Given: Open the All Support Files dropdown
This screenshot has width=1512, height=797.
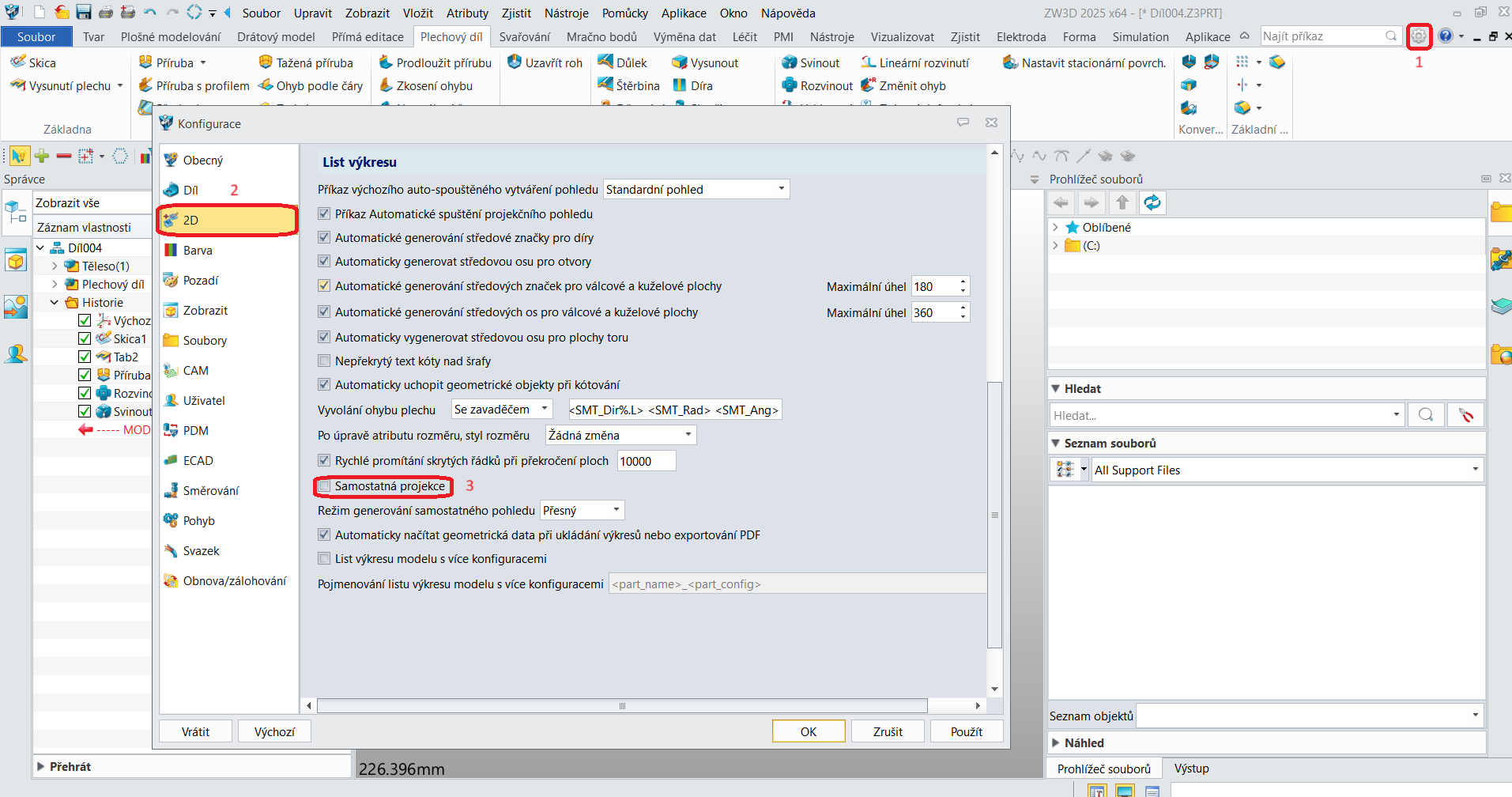Looking at the screenshot, I should coord(1287,470).
